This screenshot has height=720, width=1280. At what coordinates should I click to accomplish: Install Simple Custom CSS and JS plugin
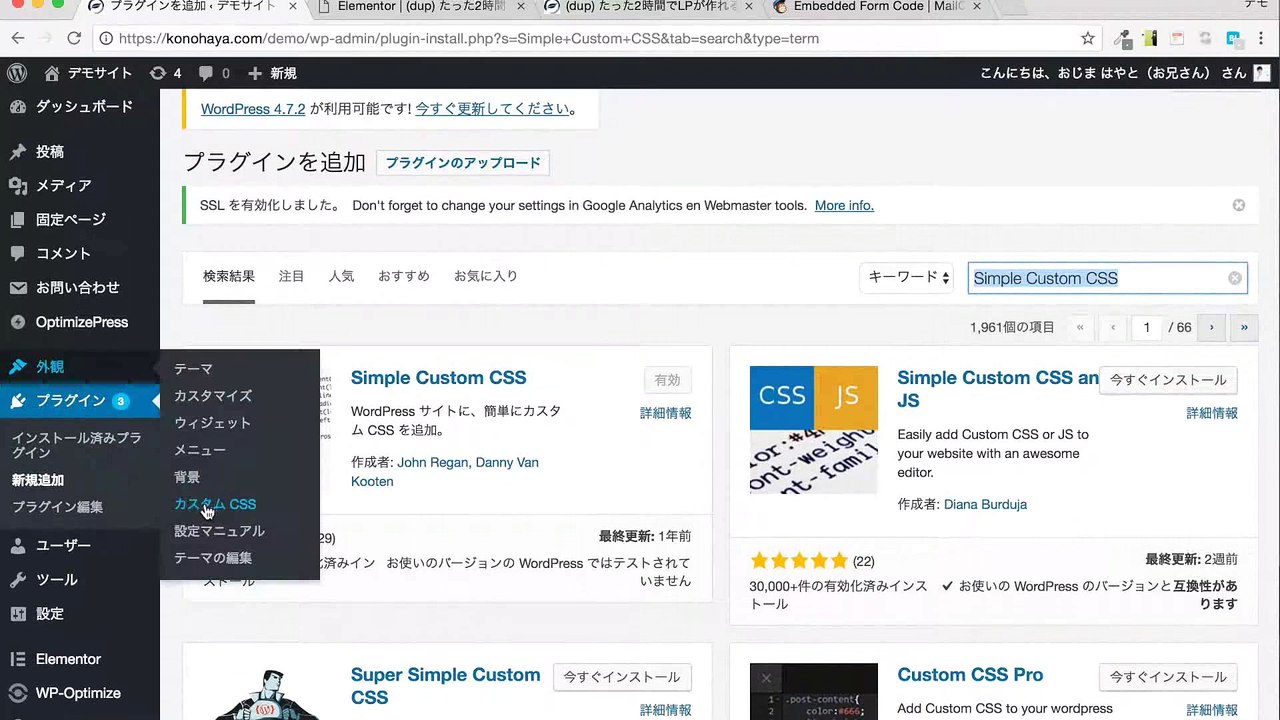(1168, 380)
